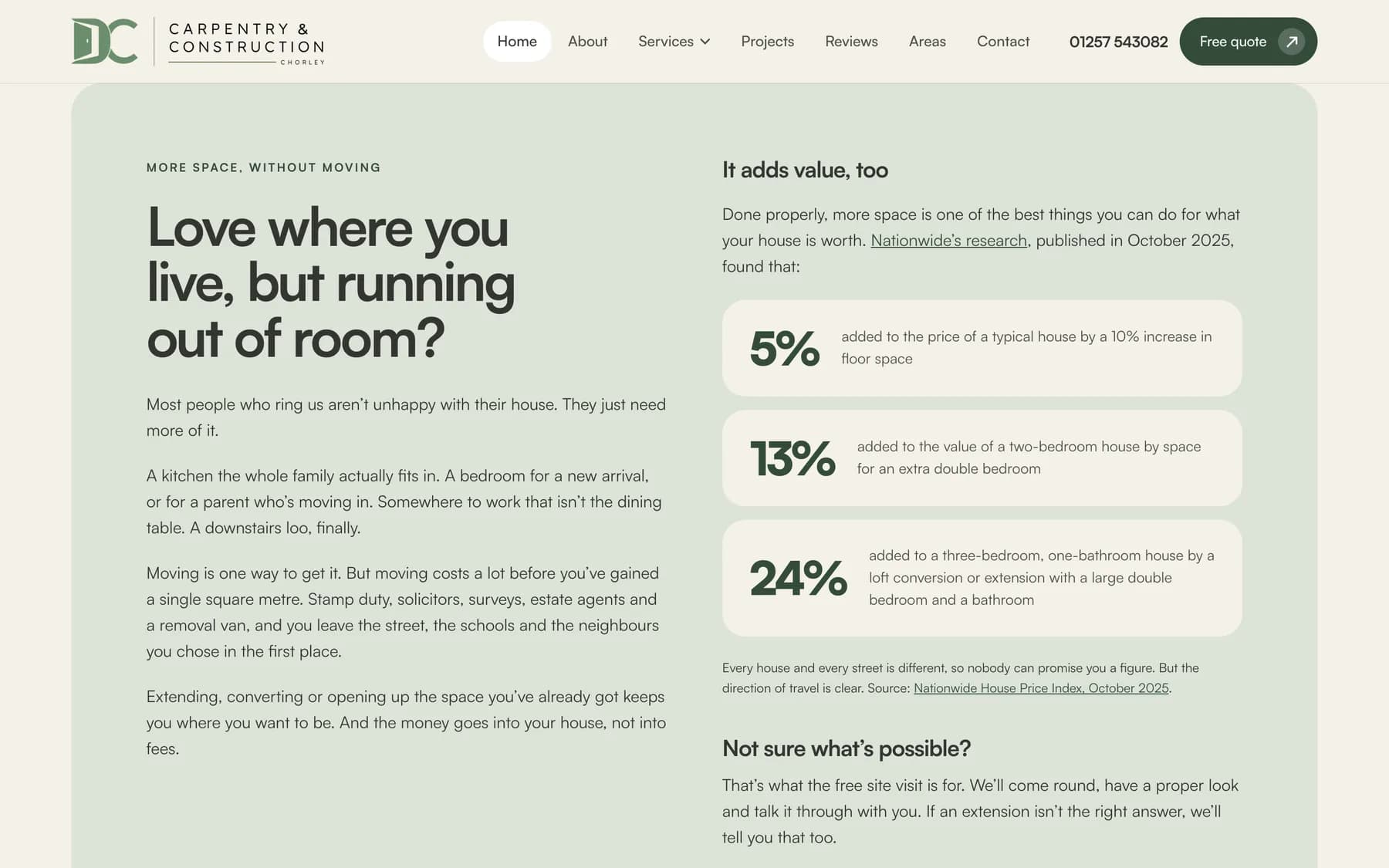The height and width of the screenshot is (868, 1389).
Task: Click the 24% statistic figure
Action: click(x=798, y=578)
